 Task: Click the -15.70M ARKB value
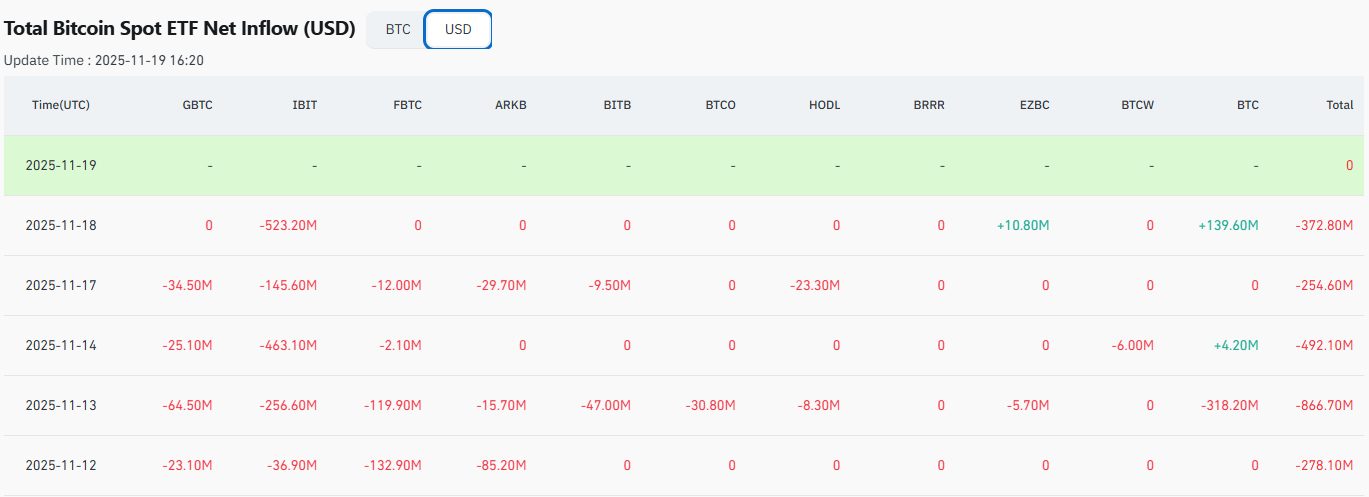click(x=501, y=406)
